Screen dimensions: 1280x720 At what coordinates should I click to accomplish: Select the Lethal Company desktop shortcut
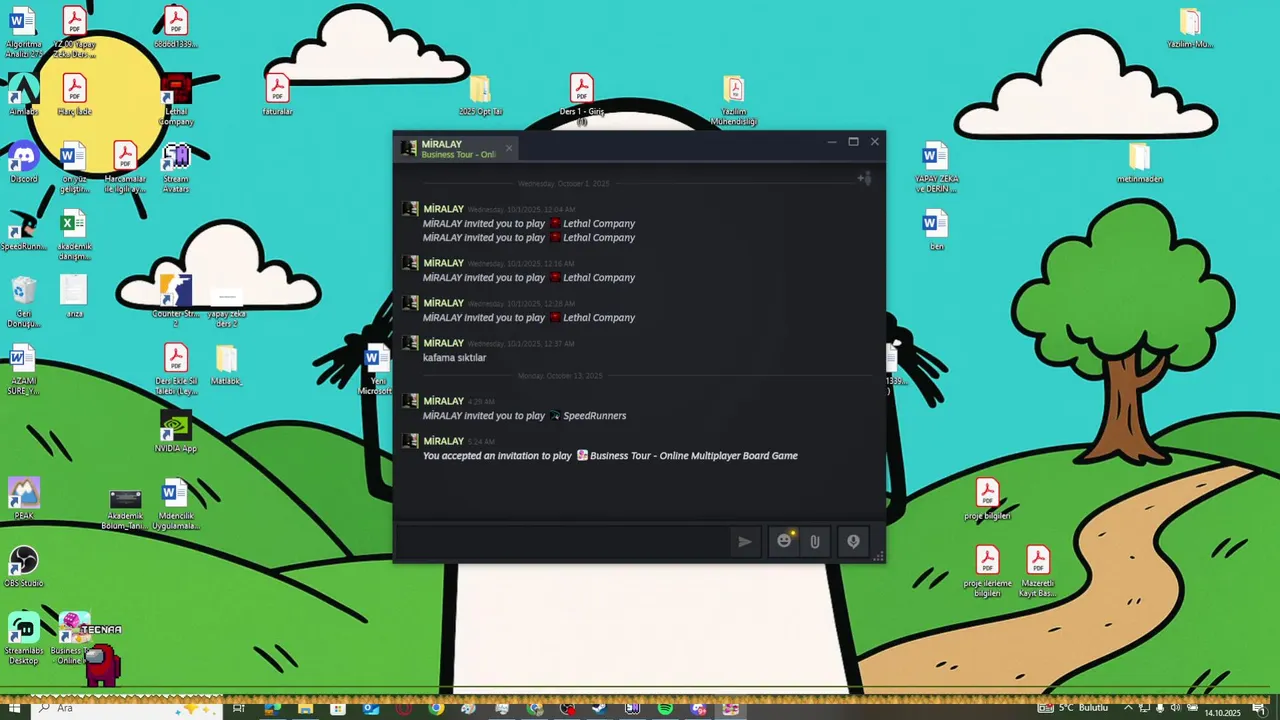click(176, 100)
